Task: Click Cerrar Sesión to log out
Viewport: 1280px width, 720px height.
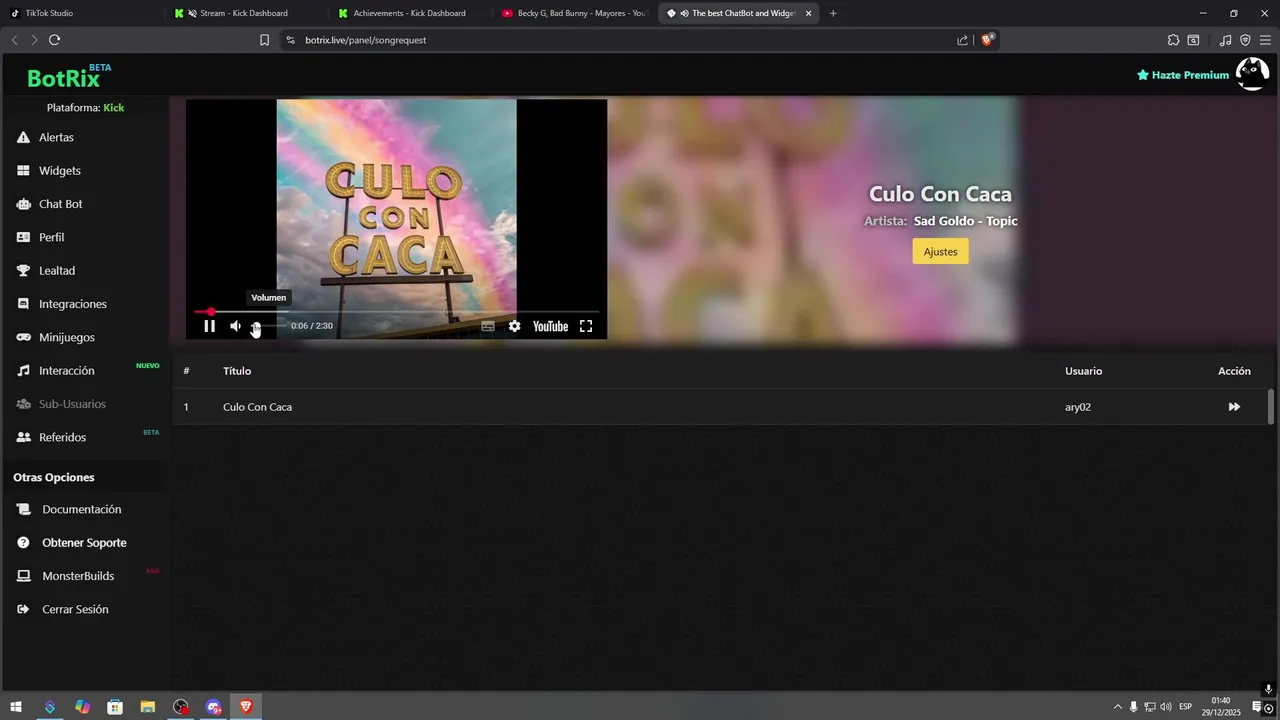Action: pos(75,609)
